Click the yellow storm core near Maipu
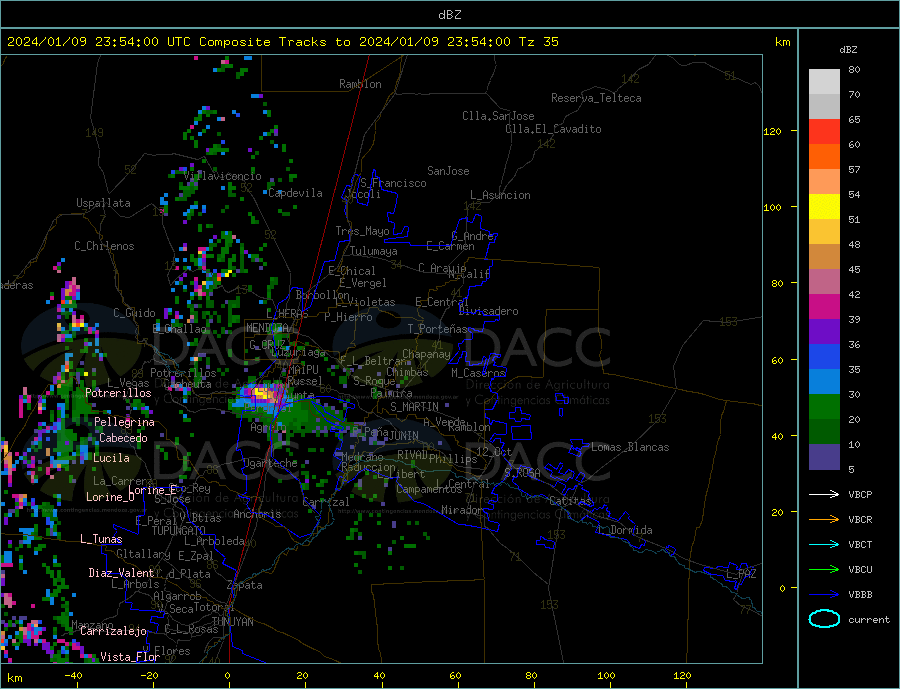The width and height of the screenshot is (900, 689). click(x=262, y=394)
